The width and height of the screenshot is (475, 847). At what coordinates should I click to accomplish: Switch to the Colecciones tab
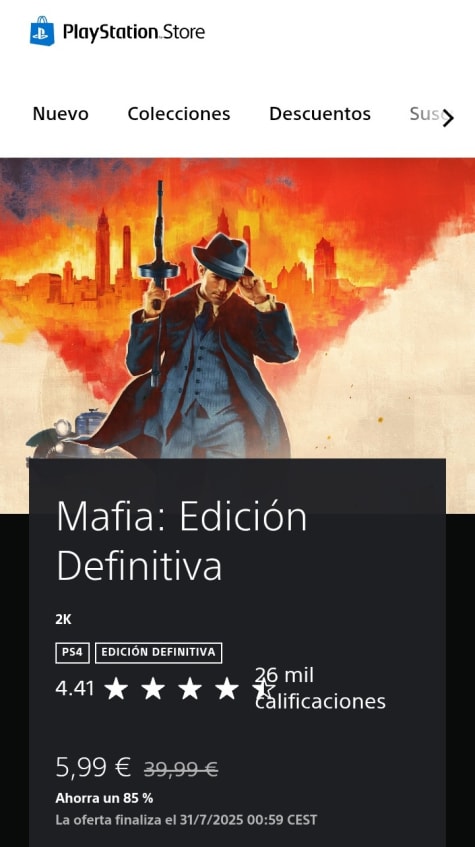[179, 114]
